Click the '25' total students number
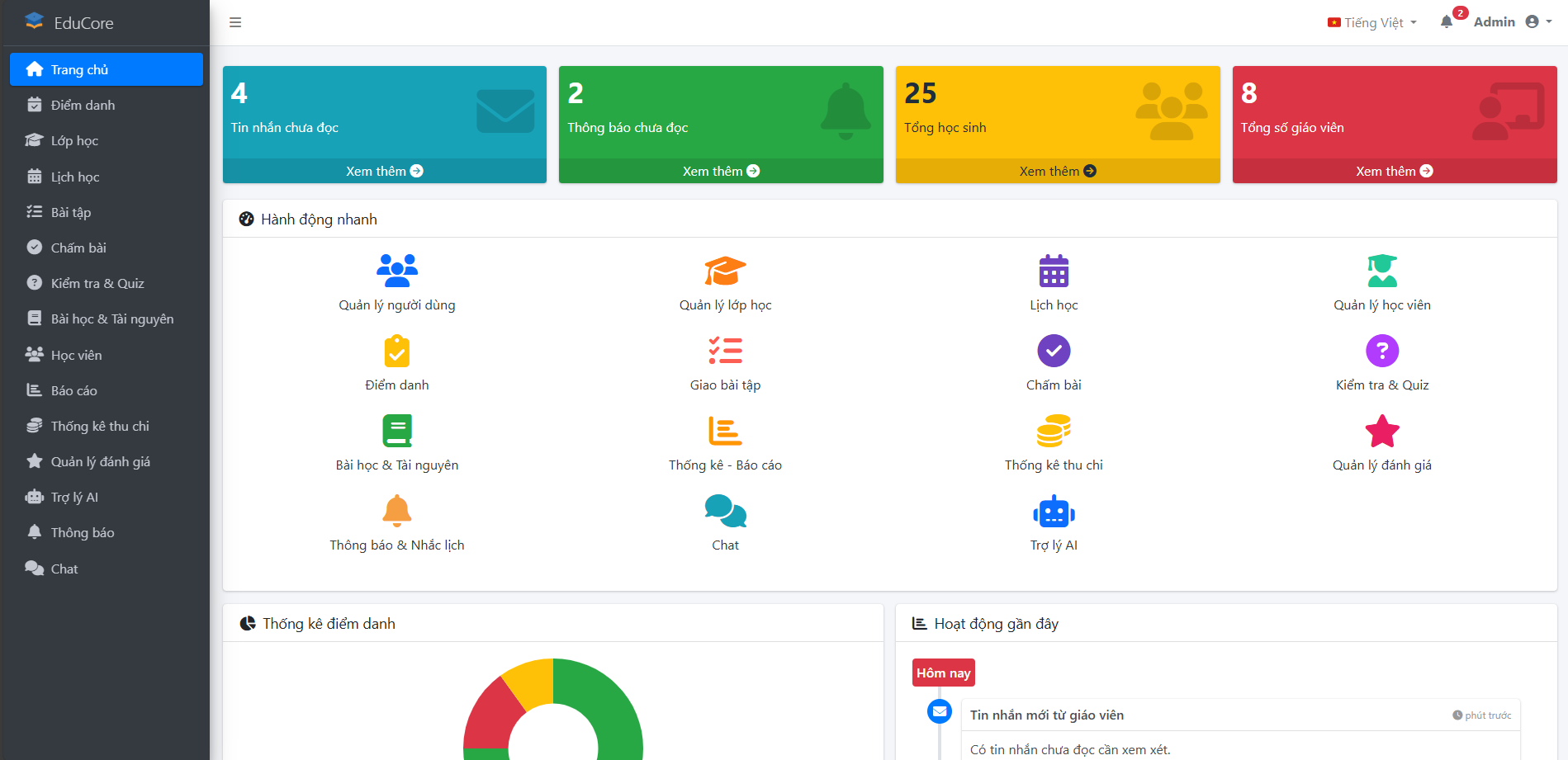 click(x=920, y=93)
